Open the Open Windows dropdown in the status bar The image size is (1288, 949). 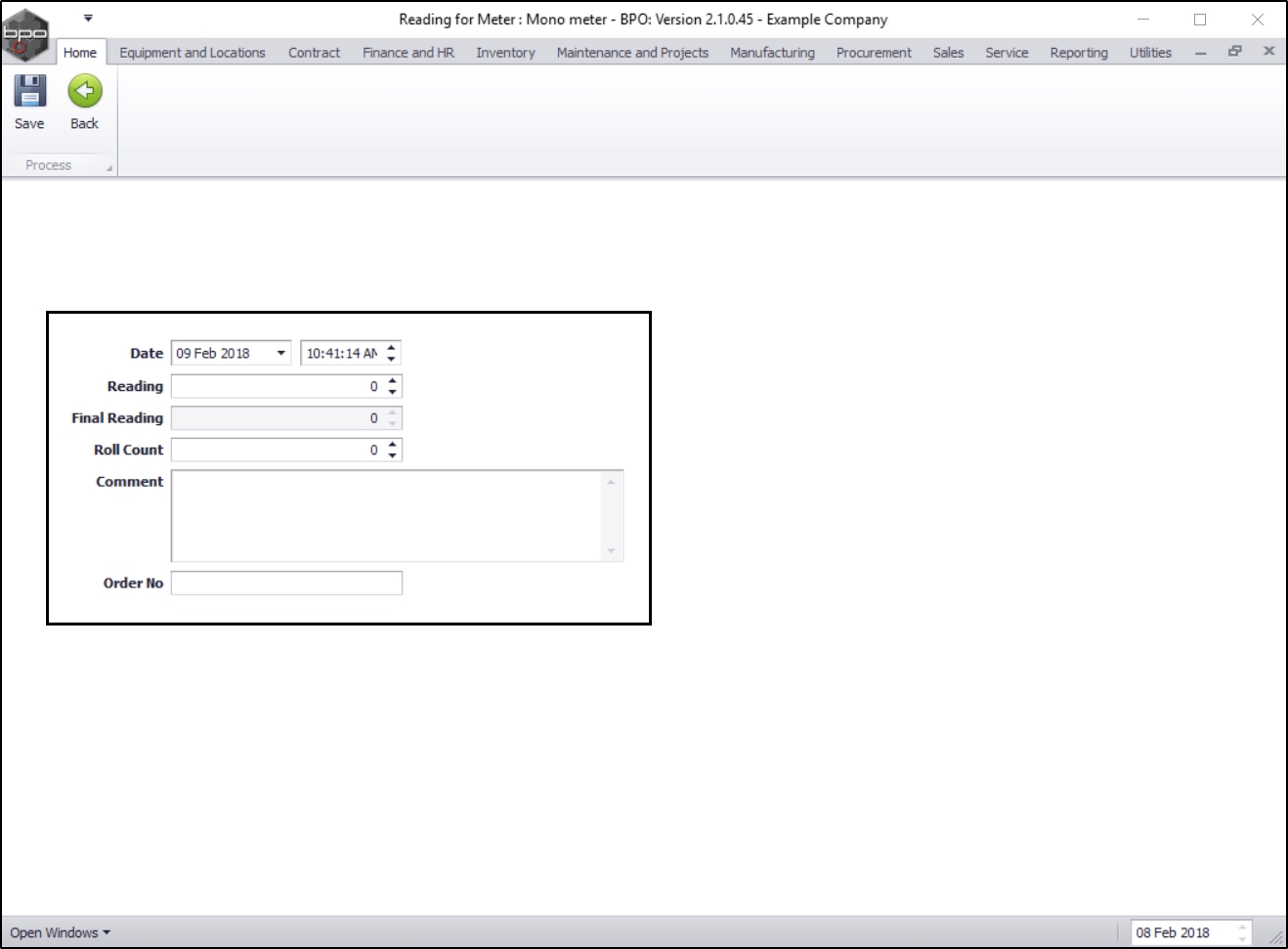tap(60, 932)
